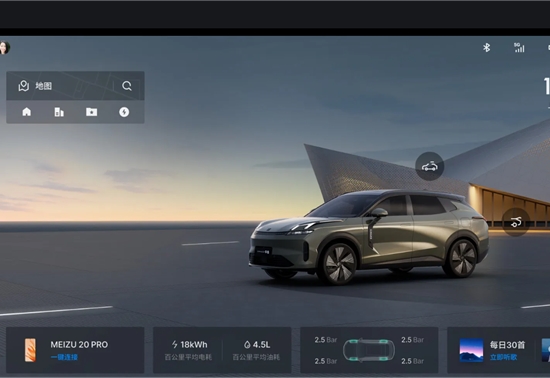Tap the round charging-port button near rear wheel
The height and width of the screenshot is (378, 550).
click(x=516, y=222)
